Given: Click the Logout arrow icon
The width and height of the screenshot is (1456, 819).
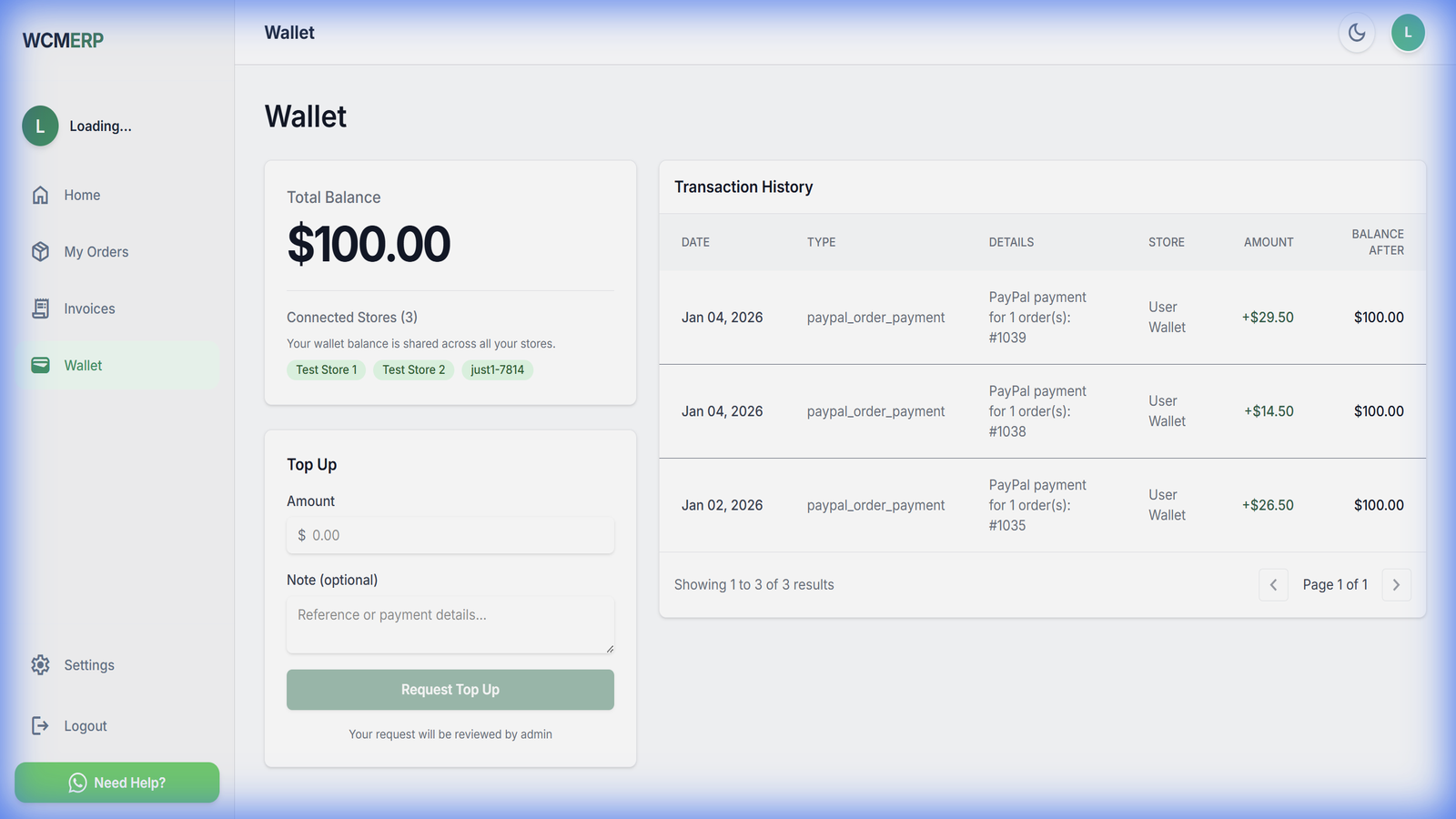Looking at the screenshot, I should (41, 725).
